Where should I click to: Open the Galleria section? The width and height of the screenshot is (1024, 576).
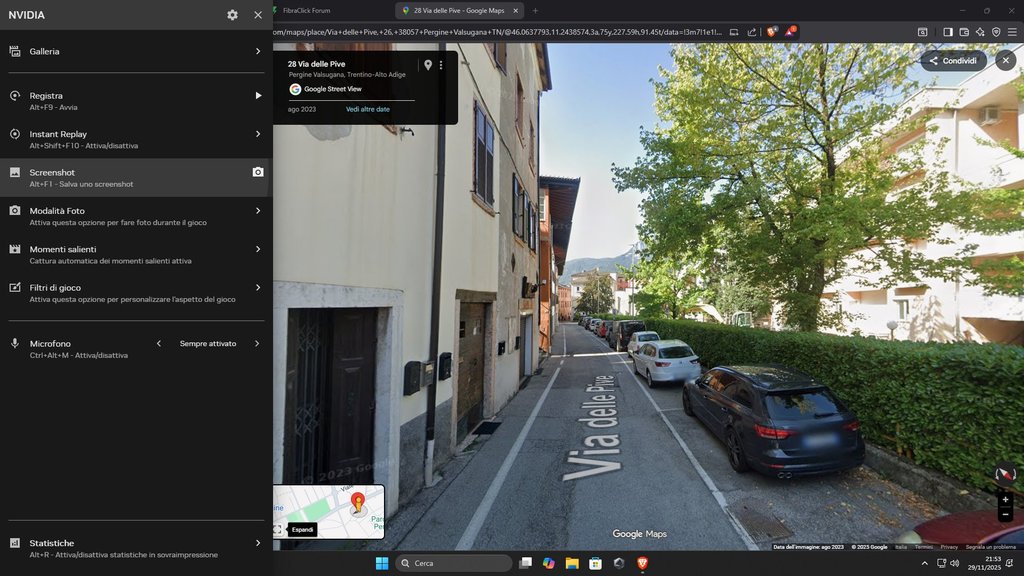136,51
